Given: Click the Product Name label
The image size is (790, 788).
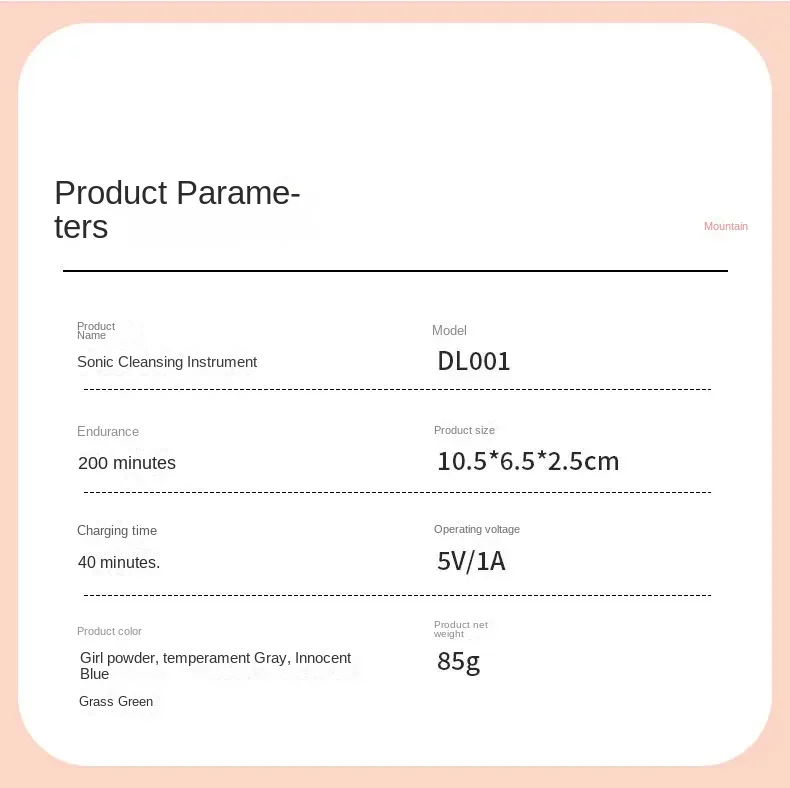Looking at the screenshot, I should [x=96, y=330].
